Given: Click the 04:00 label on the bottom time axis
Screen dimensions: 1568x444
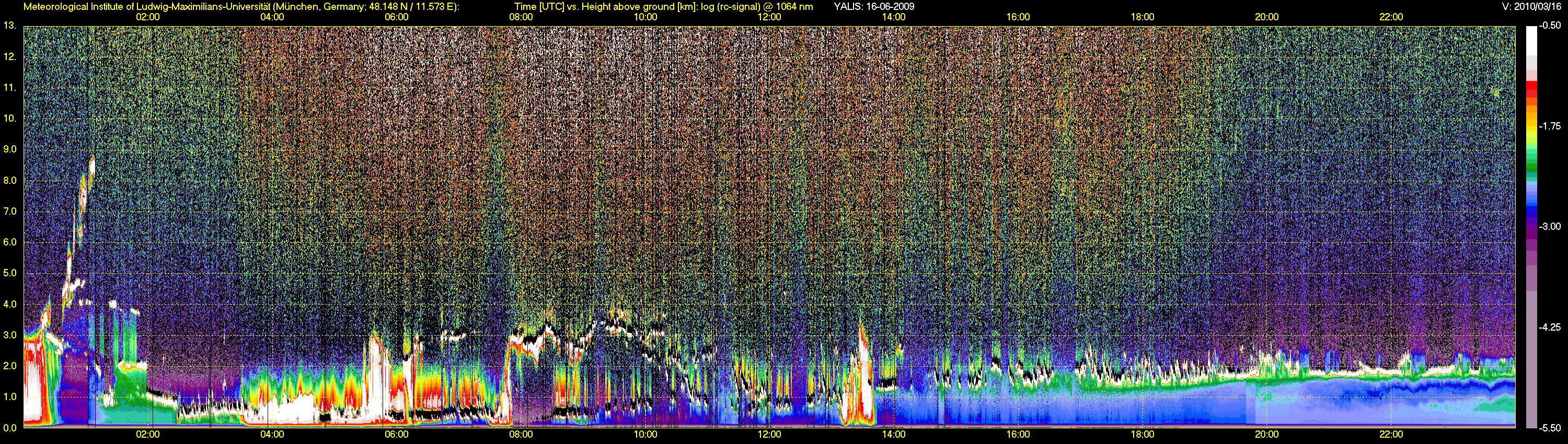Looking at the screenshot, I should point(272,434).
